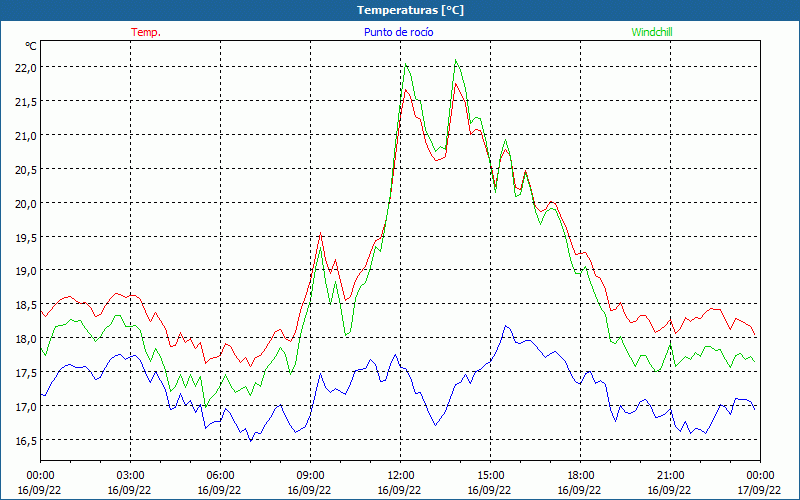Click the 18:00 time axis label
The height and width of the screenshot is (500, 800).
click(x=581, y=476)
